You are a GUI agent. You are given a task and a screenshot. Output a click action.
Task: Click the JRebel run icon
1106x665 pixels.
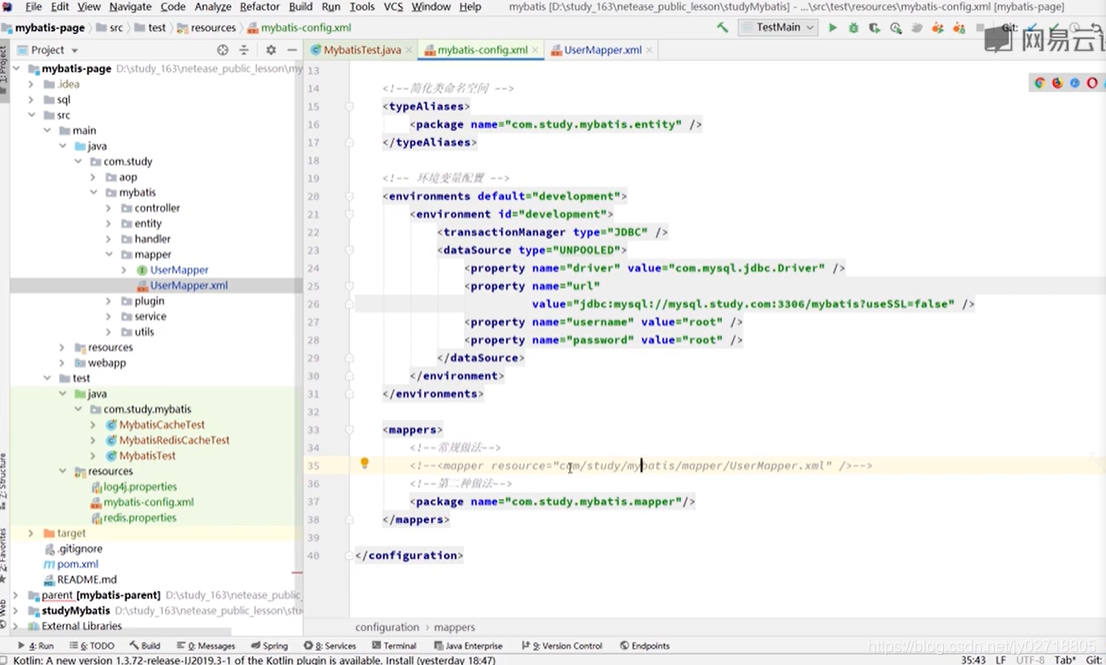pos(938,28)
